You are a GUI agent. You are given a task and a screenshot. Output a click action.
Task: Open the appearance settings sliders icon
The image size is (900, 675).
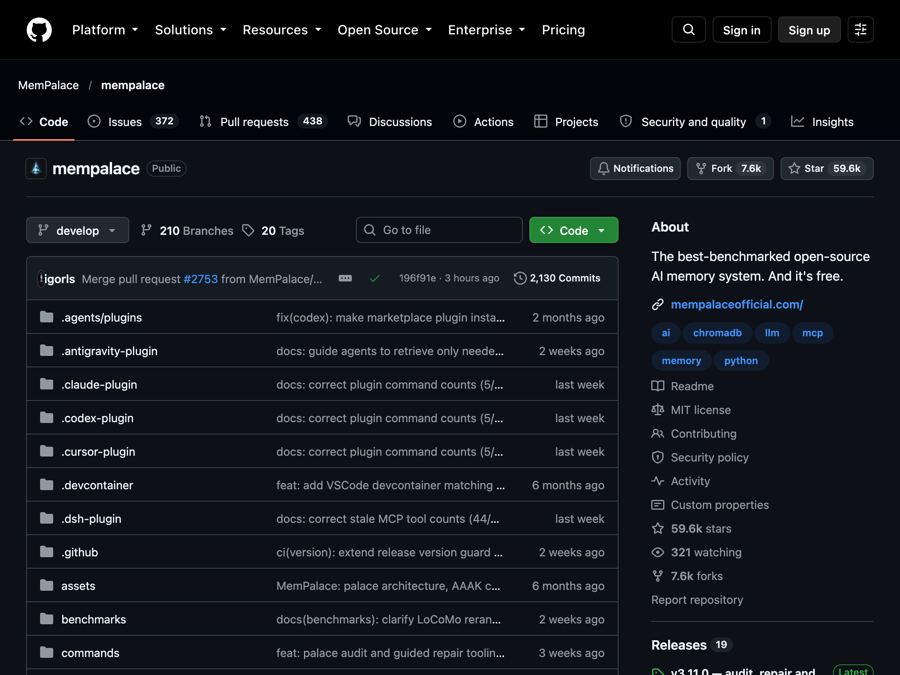(x=860, y=30)
